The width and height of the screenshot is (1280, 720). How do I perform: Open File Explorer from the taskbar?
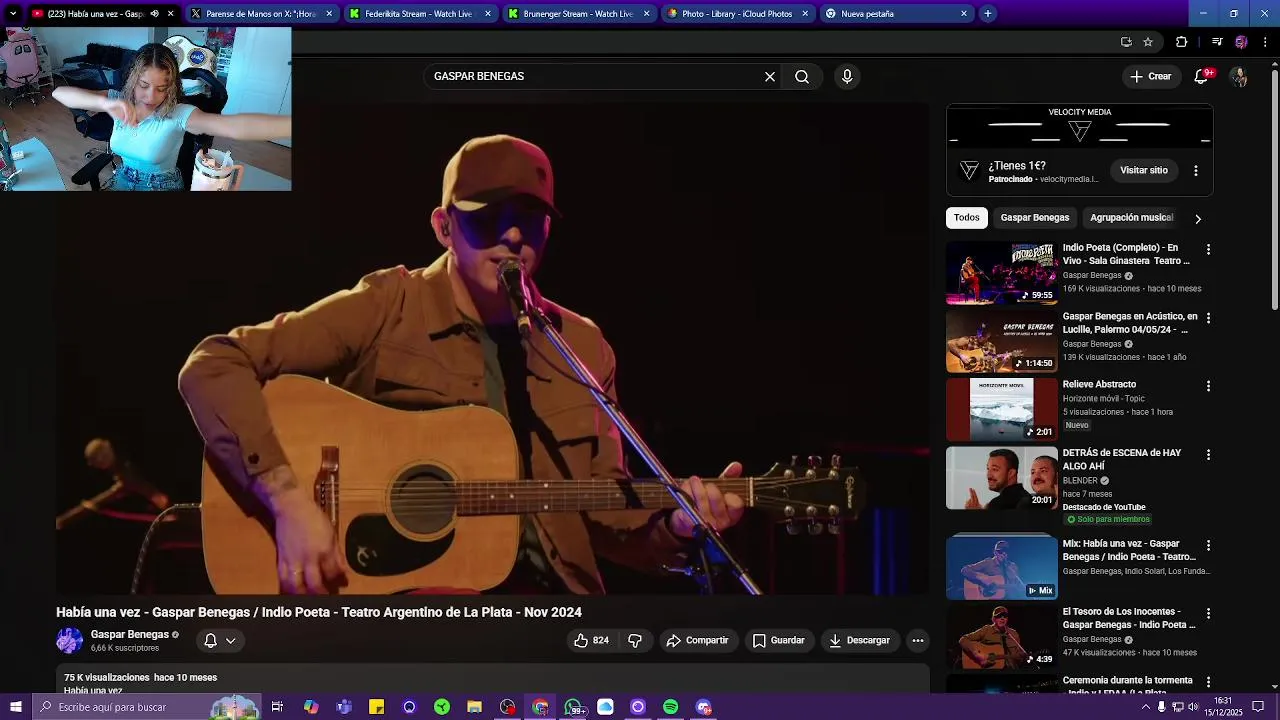[x=474, y=707]
